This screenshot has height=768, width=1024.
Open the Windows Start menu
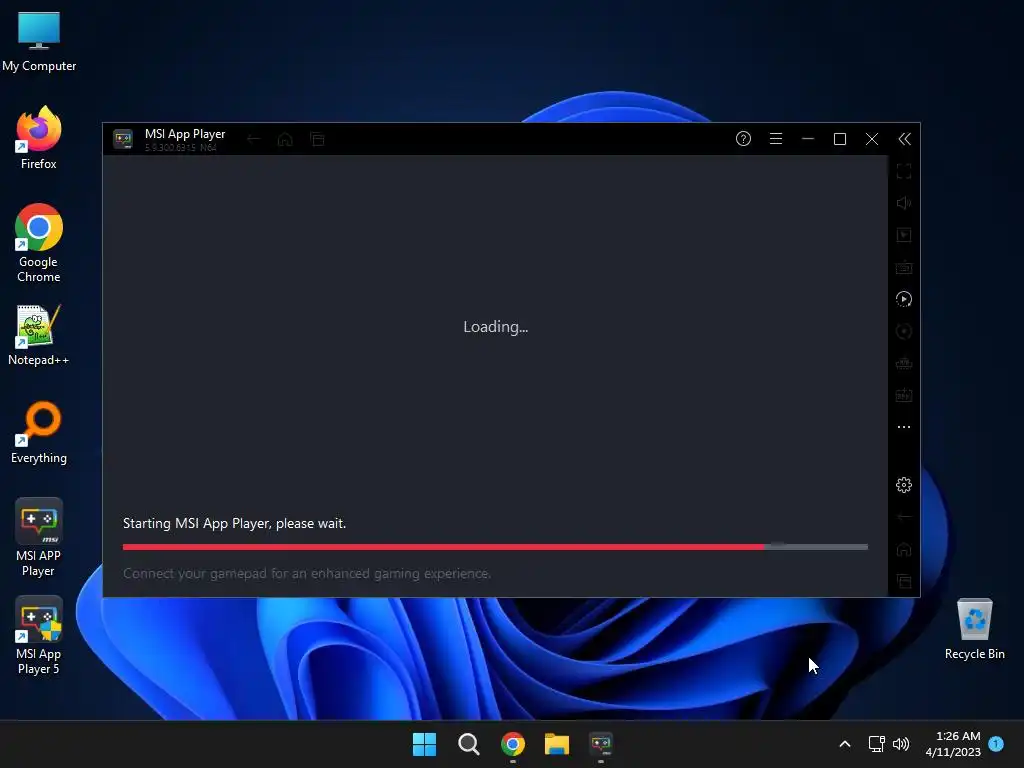[x=424, y=744]
